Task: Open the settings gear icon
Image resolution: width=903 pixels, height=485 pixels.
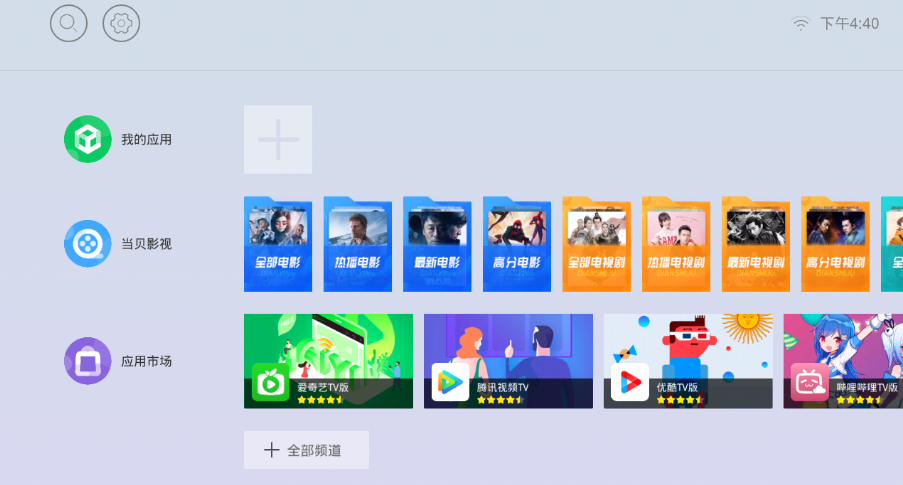Action: pos(121,24)
